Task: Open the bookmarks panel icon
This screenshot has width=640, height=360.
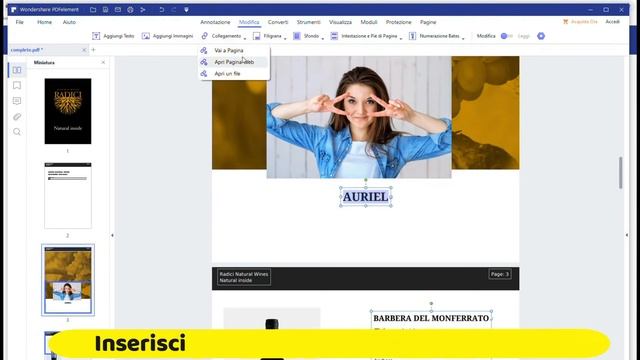Action: (x=17, y=85)
